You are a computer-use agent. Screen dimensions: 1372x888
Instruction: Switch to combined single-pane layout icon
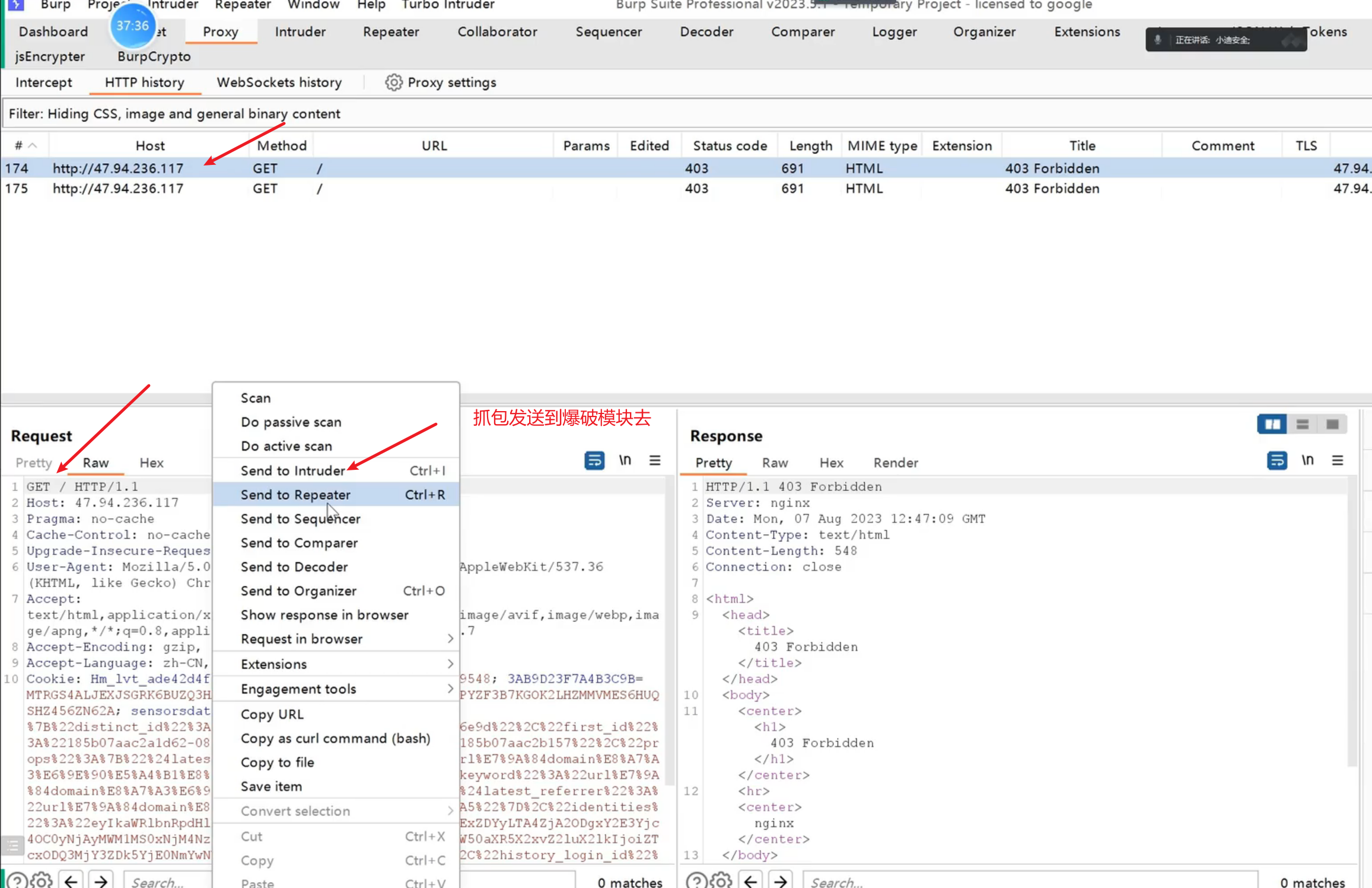pos(1332,424)
